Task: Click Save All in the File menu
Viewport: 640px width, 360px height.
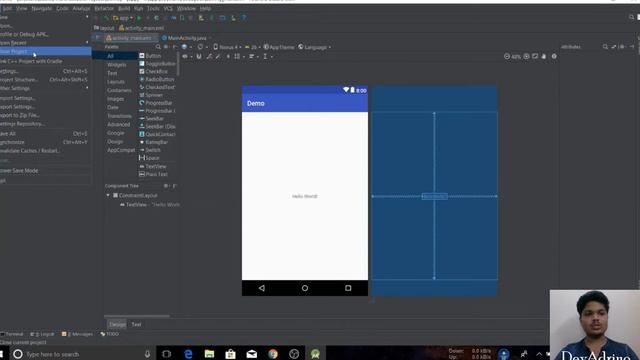Action: (x=45, y=133)
